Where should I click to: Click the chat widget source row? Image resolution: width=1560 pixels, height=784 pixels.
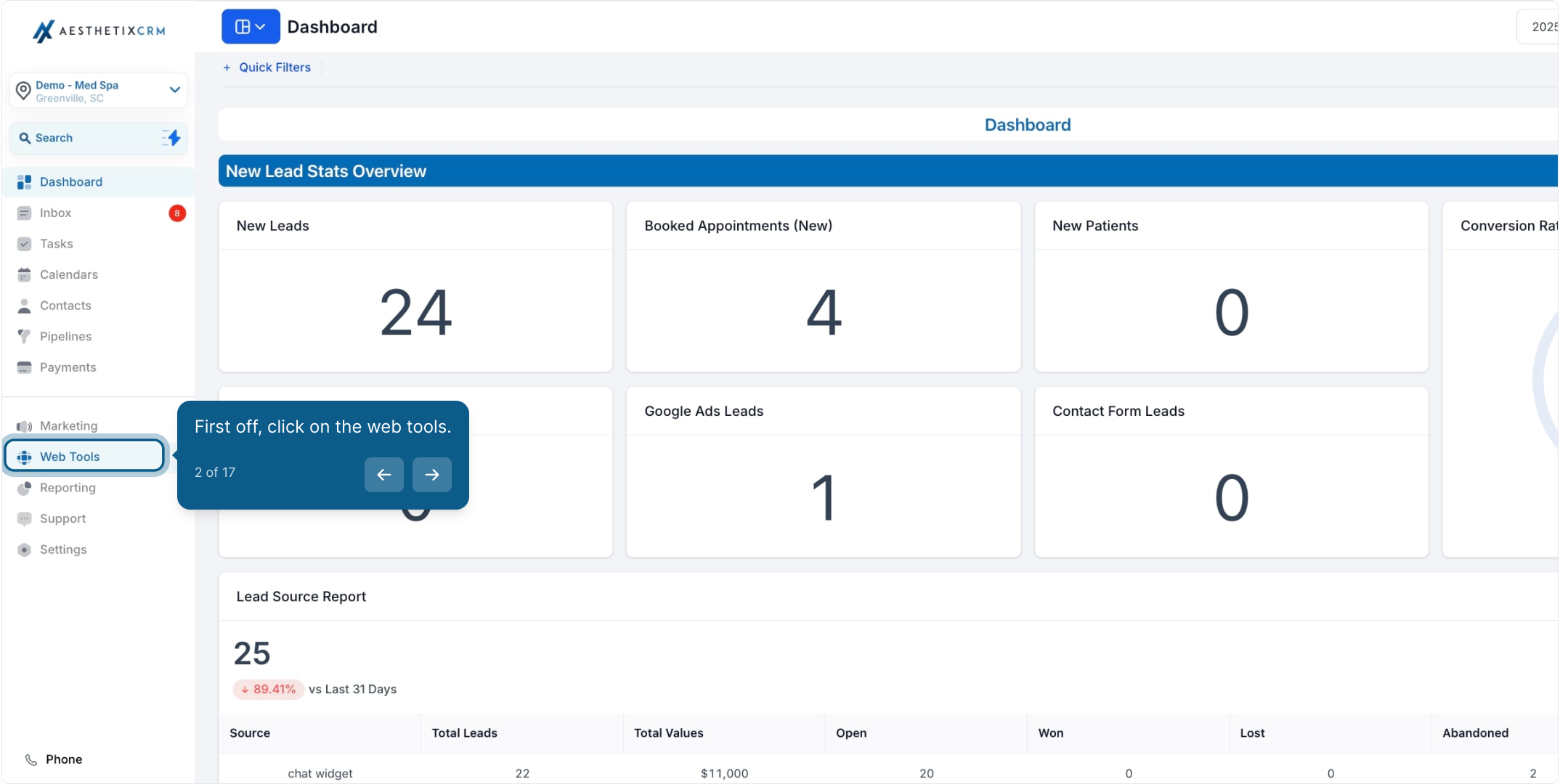click(x=320, y=774)
